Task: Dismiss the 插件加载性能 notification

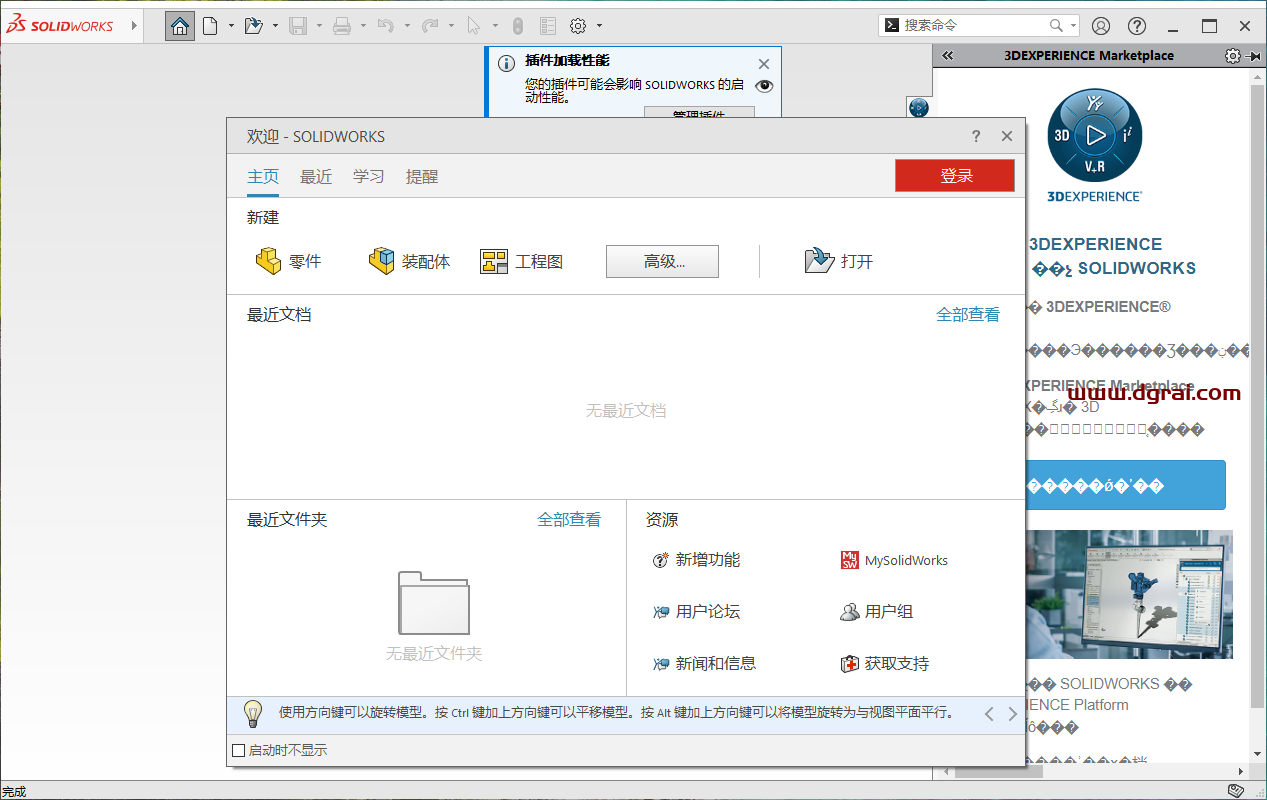Action: pyautogui.click(x=764, y=64)
